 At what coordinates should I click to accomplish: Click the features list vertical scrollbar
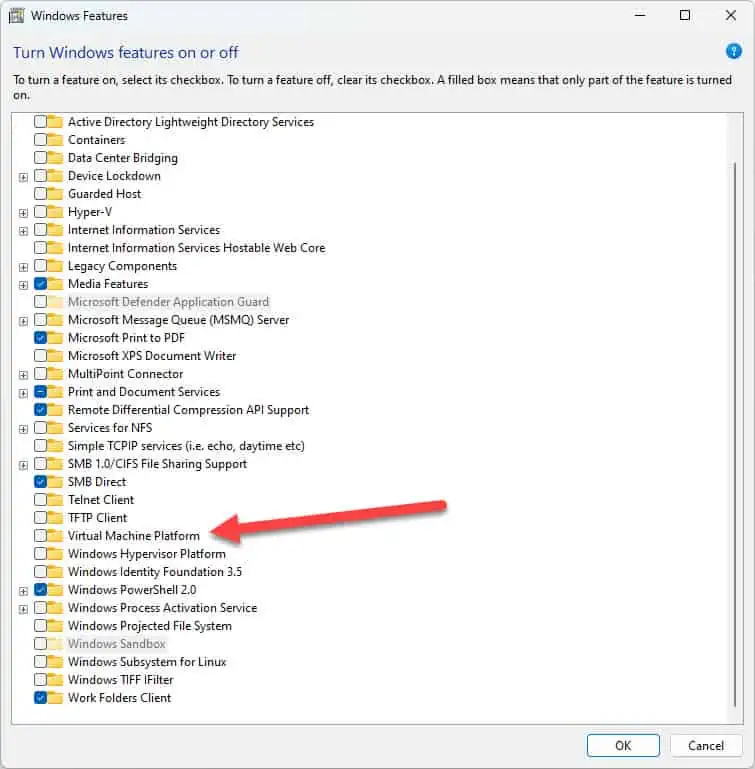point(734,434)
